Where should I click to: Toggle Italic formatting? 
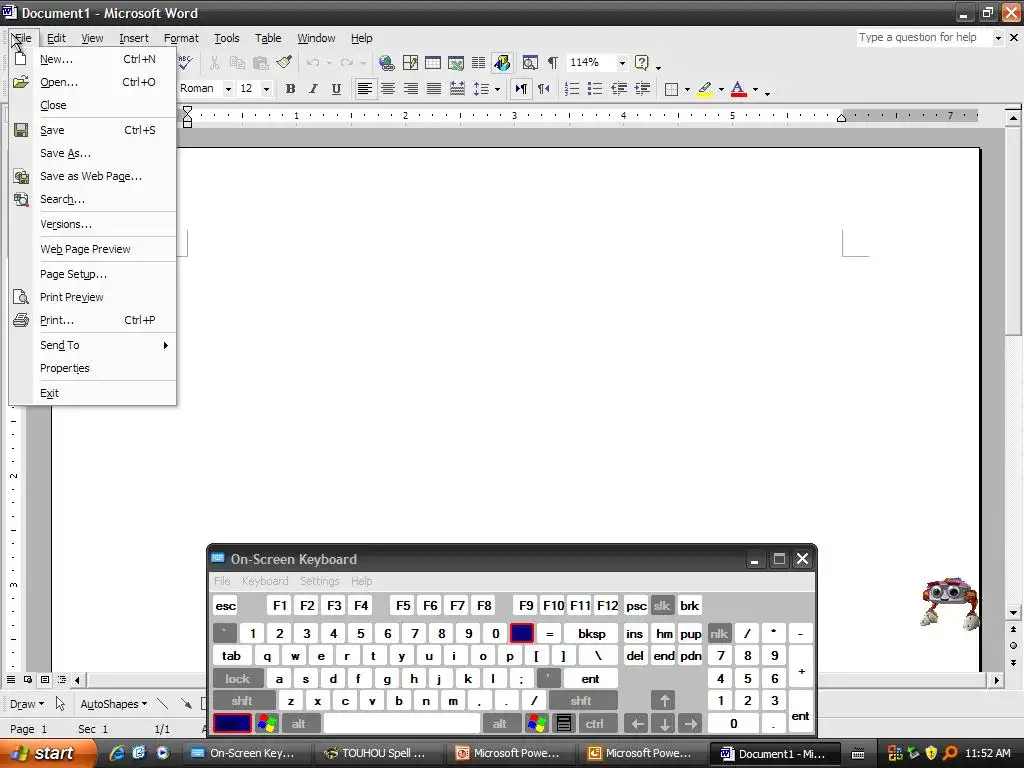pyautogui.click(x=313, y=89)
